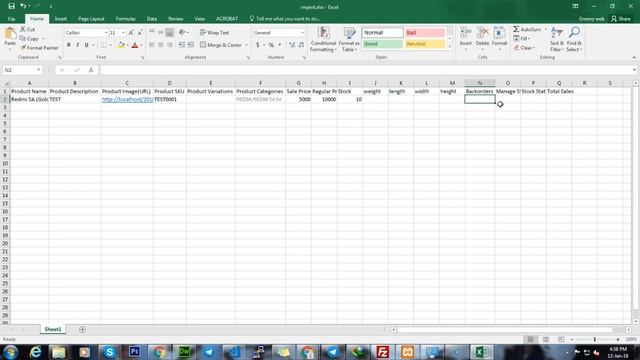Toggle align right

pos(170,45)
